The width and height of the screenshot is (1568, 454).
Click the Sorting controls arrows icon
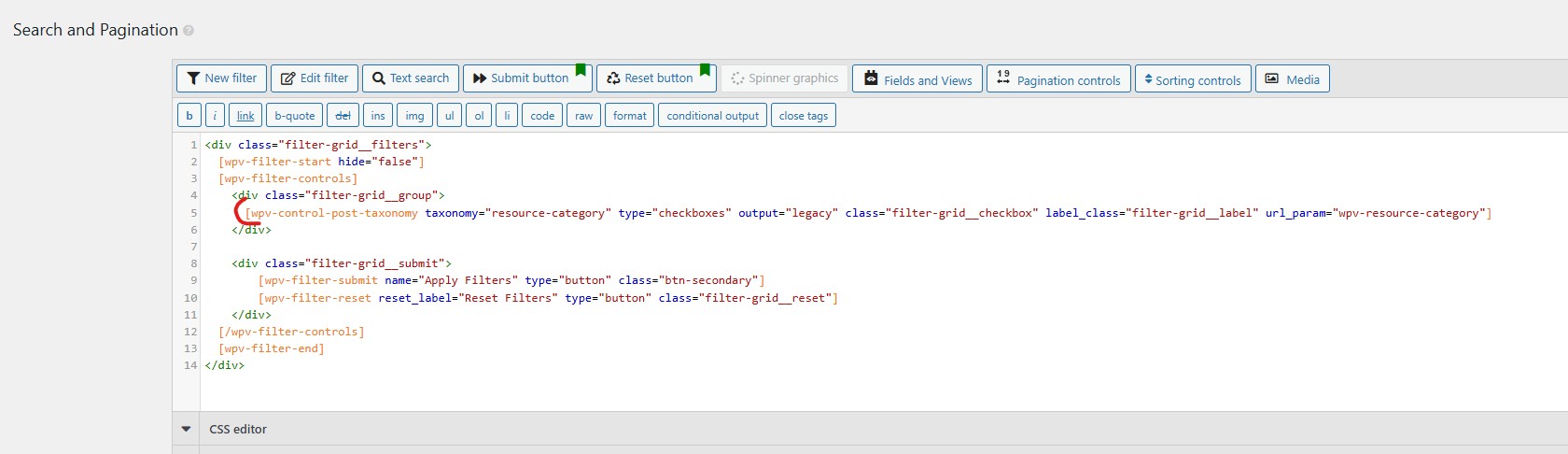[1148, 79]
